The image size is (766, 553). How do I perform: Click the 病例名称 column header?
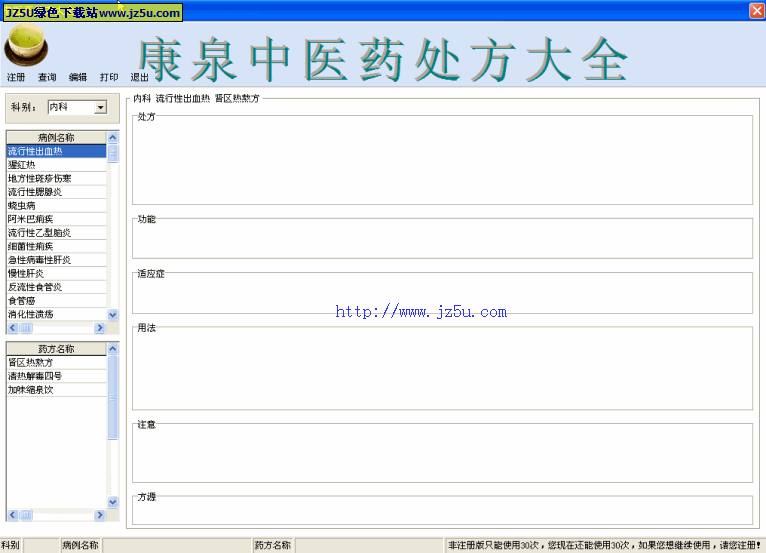pyautogui.click(x=56, y=137)
